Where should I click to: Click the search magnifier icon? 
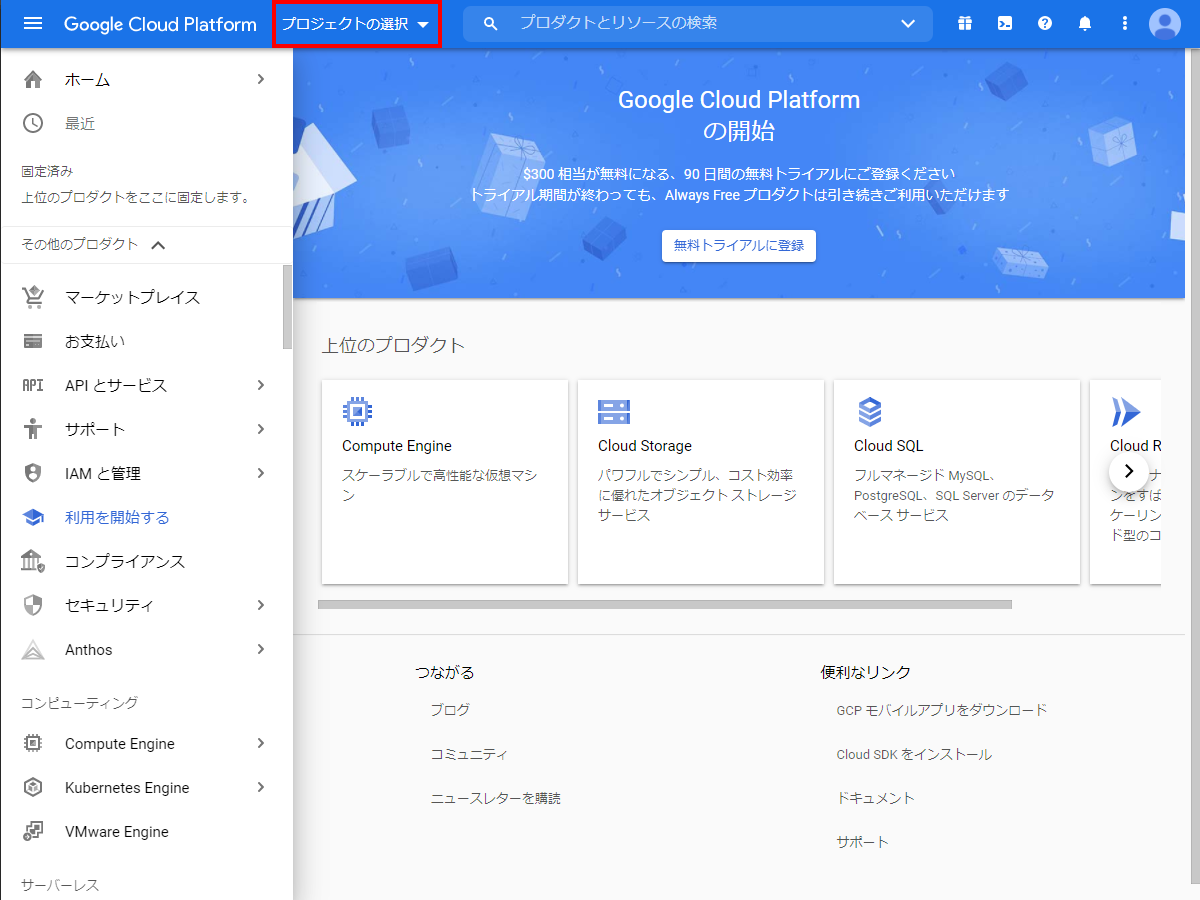(490, 23)
